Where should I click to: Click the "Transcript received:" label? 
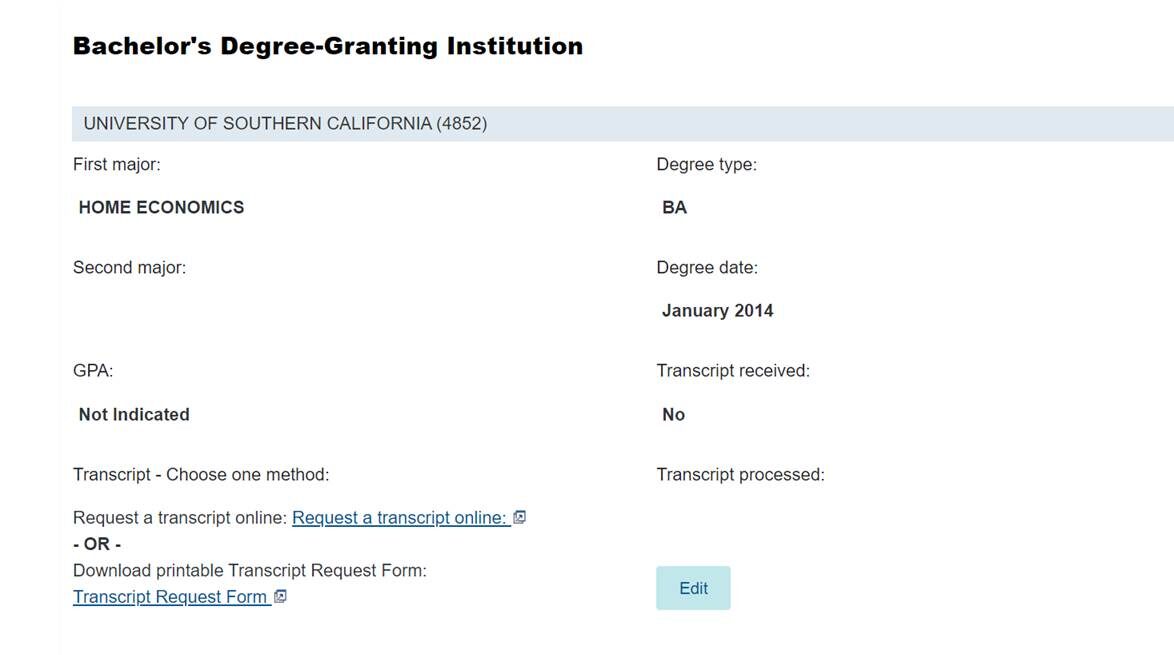(x=733, y=371)
